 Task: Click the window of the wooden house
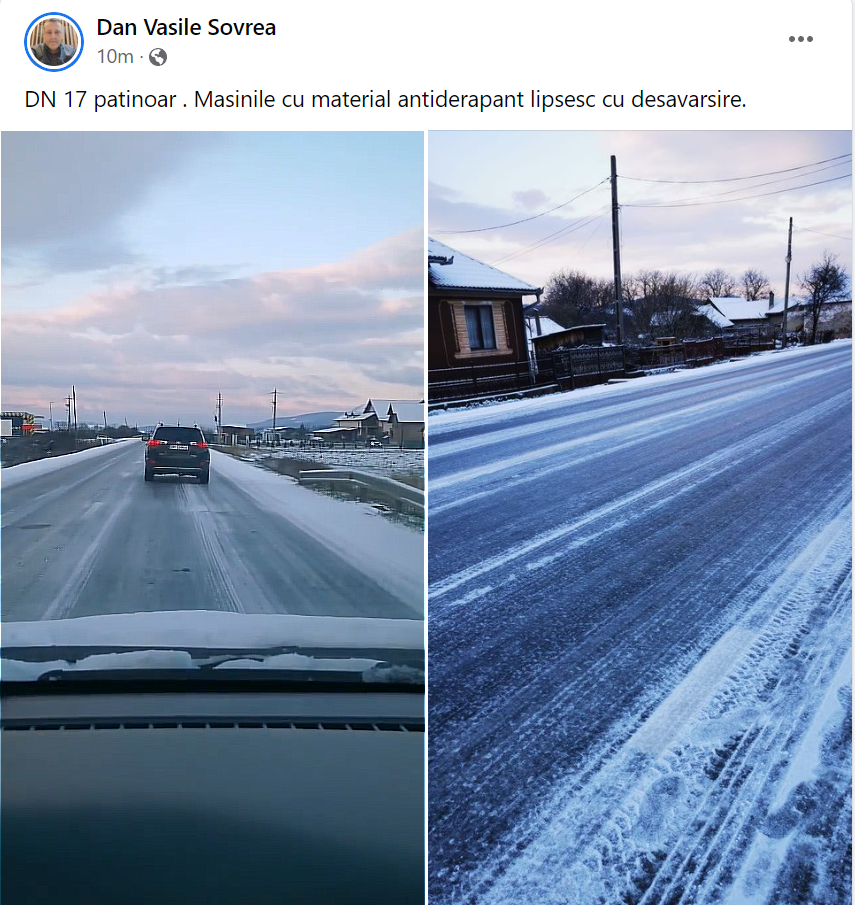480,326
